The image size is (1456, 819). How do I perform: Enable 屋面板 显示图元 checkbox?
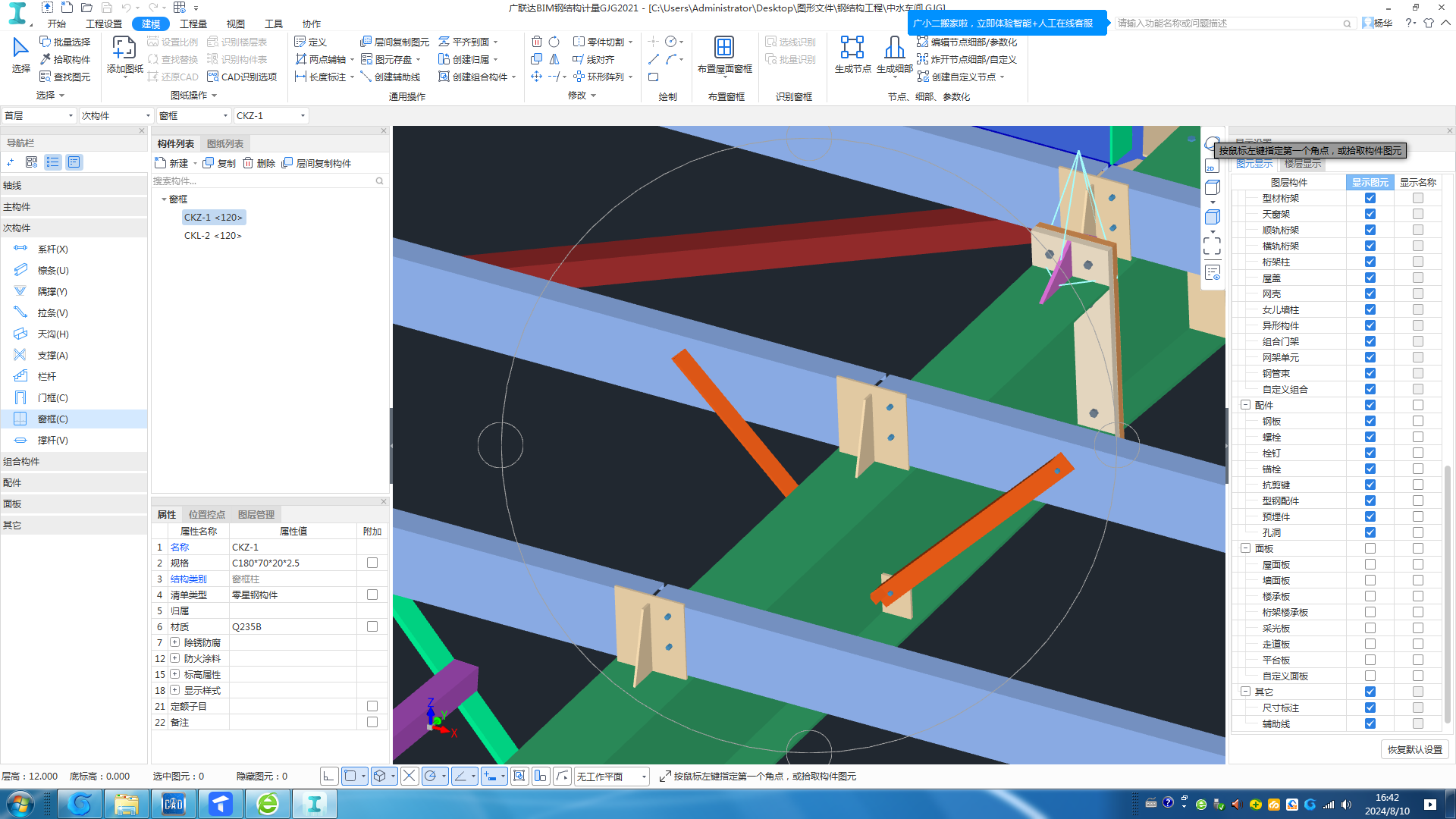pos(1370,564)
